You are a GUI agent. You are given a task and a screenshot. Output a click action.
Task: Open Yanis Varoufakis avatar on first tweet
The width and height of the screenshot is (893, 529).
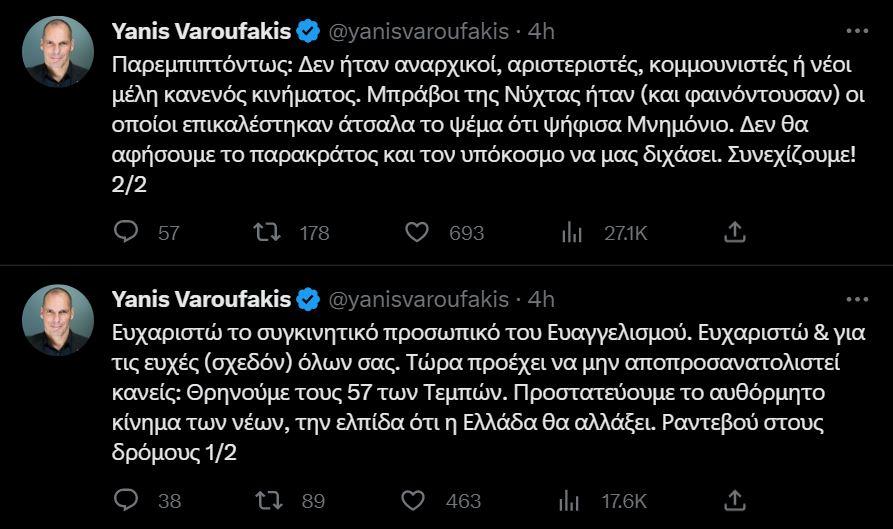[x=58, y=52]
